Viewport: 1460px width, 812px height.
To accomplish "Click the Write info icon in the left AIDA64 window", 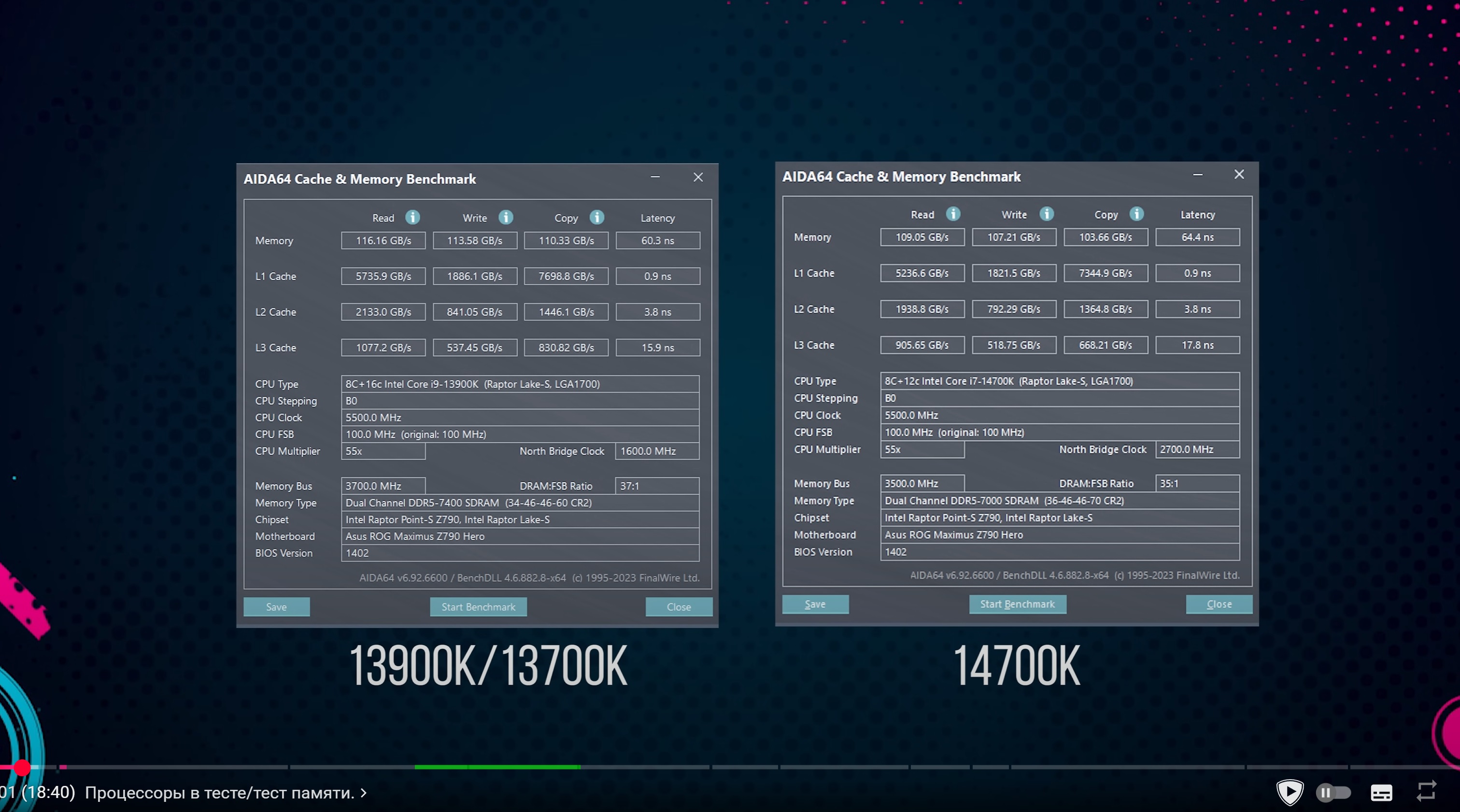I will pyautogui.click(x=506, y=217).
